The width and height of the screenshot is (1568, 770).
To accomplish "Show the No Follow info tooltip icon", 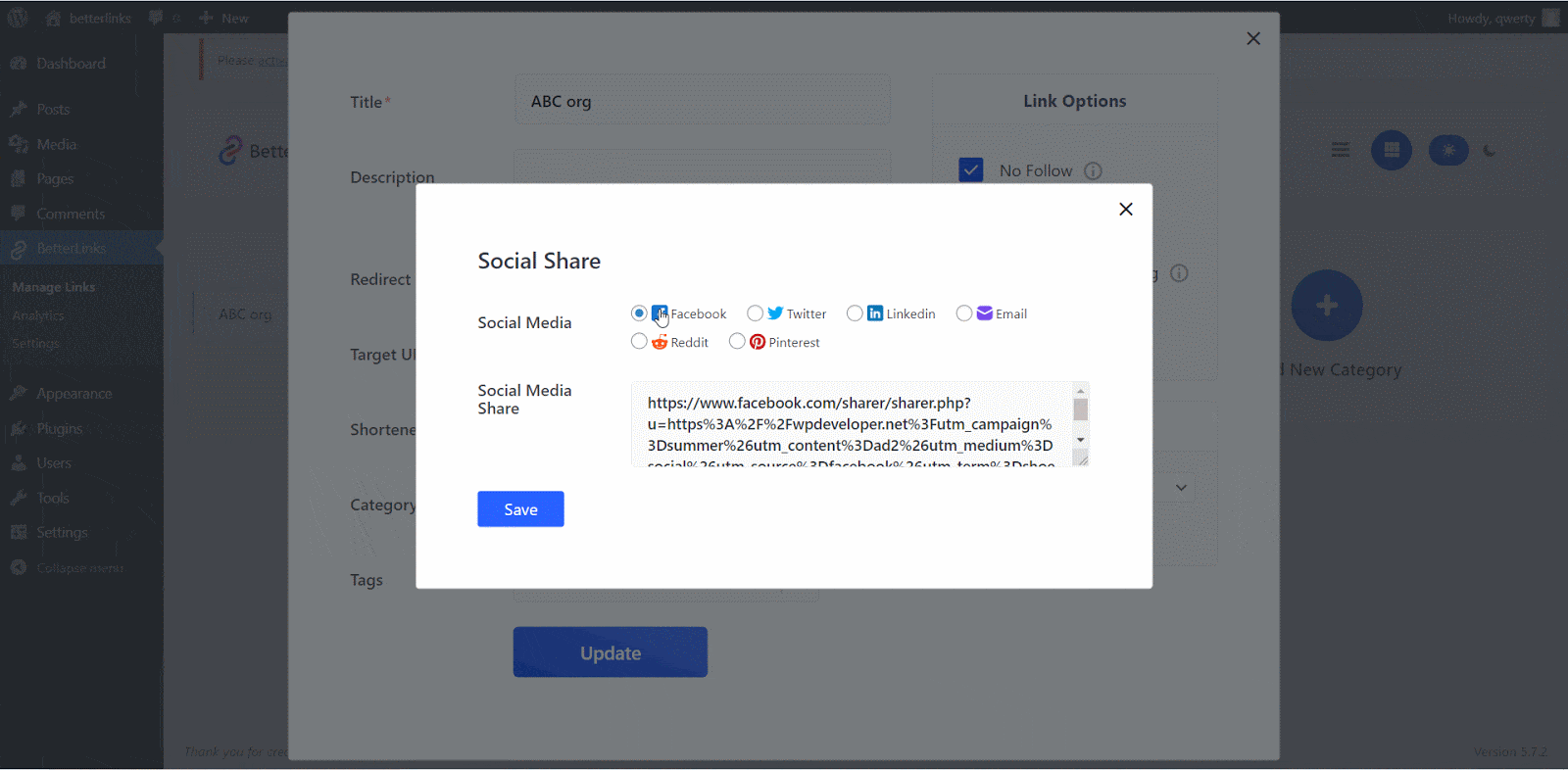I will (x=1094, y=170).
